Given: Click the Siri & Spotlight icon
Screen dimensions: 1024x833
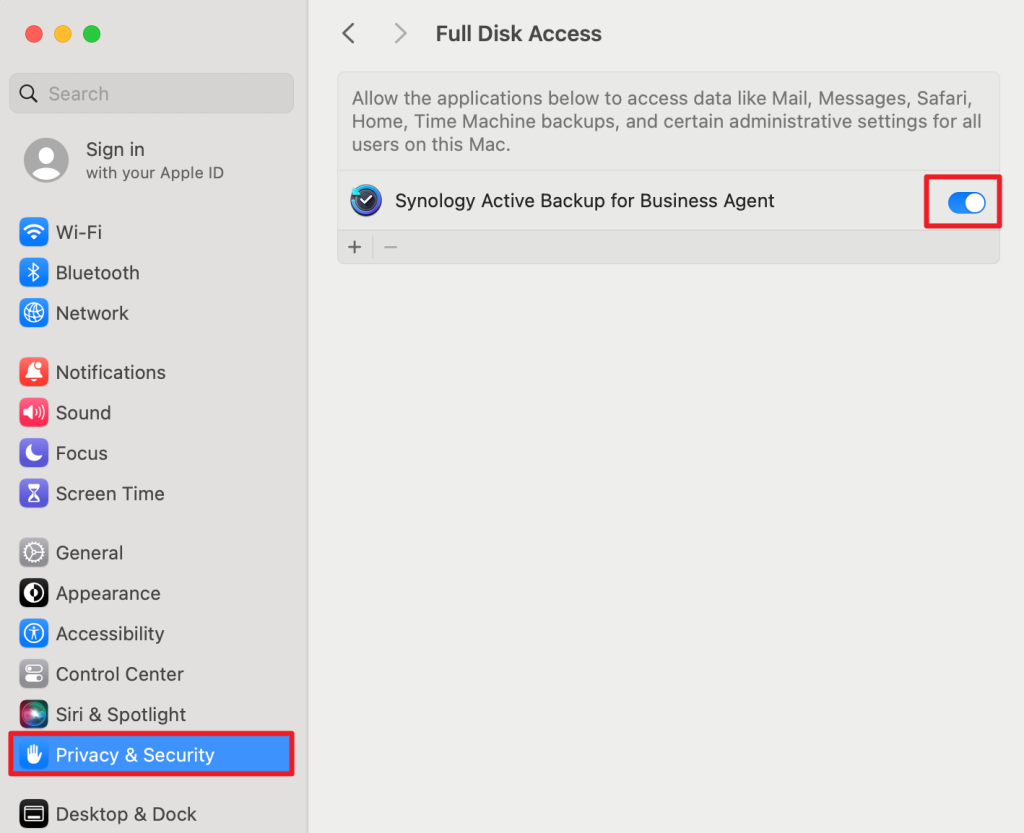Looking at the screenshot, I should click(33, 714).
